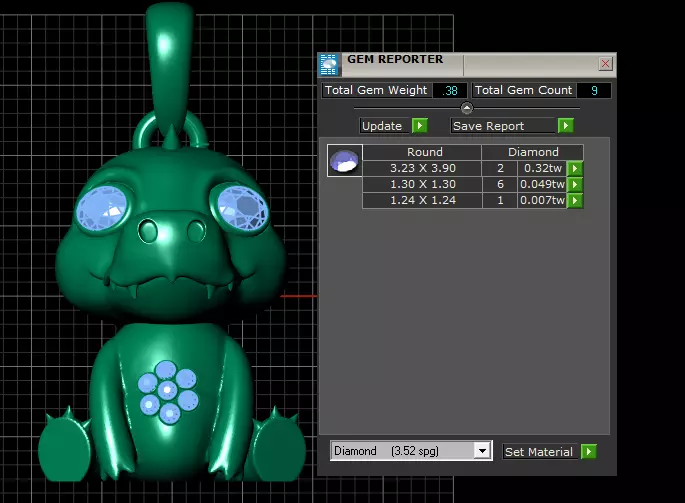The width and height of the screenshot is (685, 503).
Task: Select the round gem thumbnail
Action: [344, 160]
